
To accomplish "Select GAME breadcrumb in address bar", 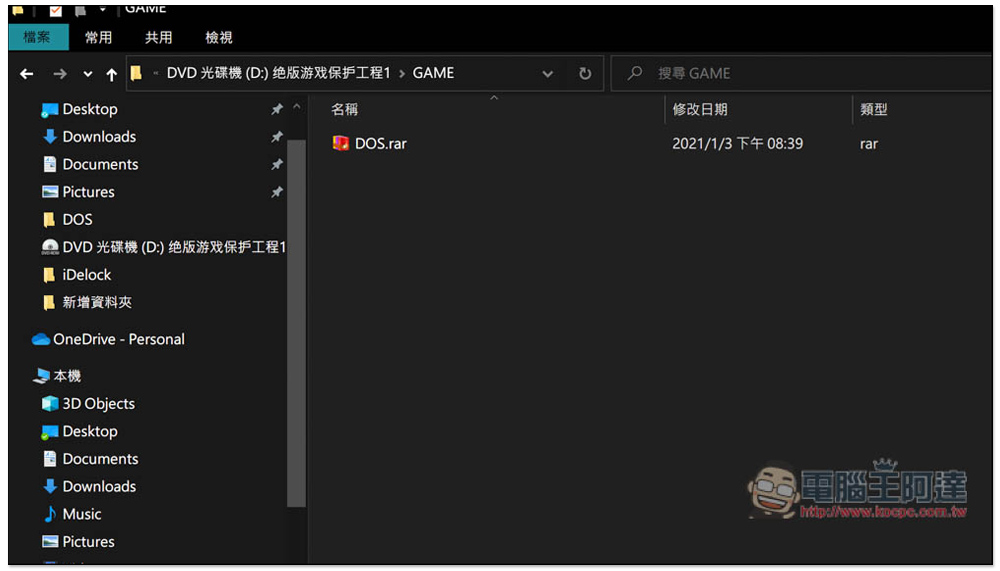I will [433, 73].
